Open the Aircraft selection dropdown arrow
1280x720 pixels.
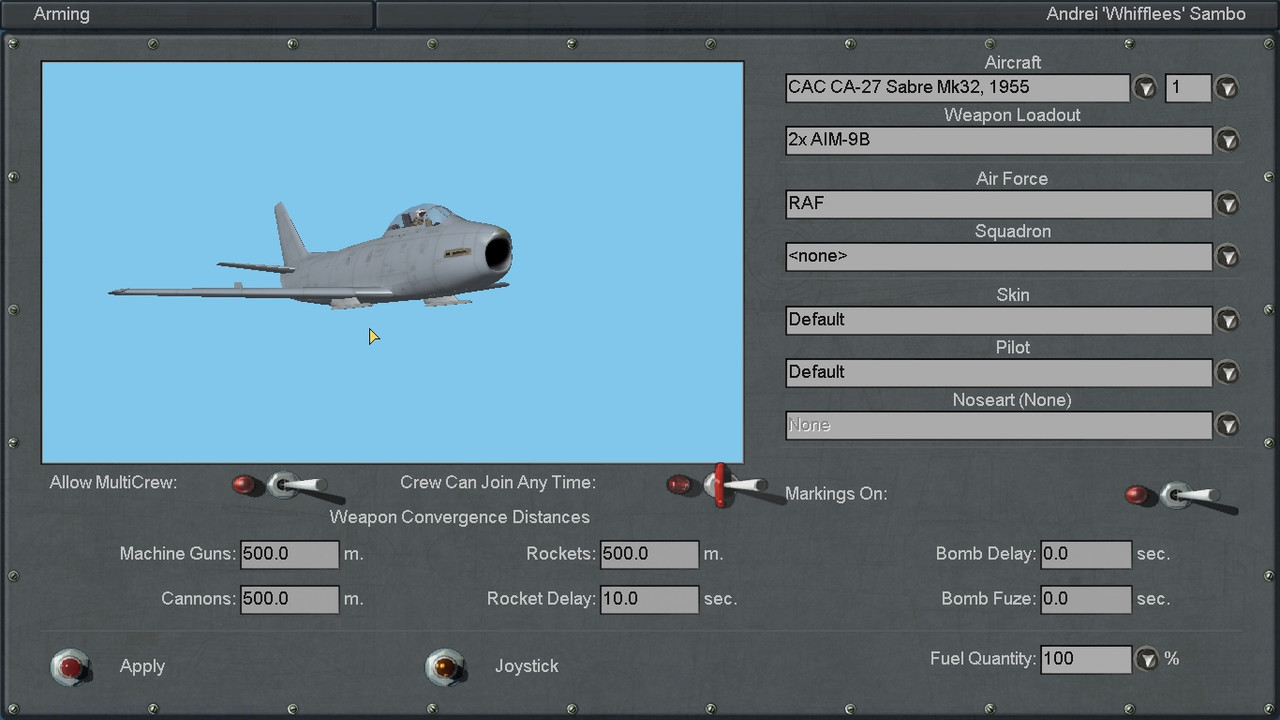1144,88
